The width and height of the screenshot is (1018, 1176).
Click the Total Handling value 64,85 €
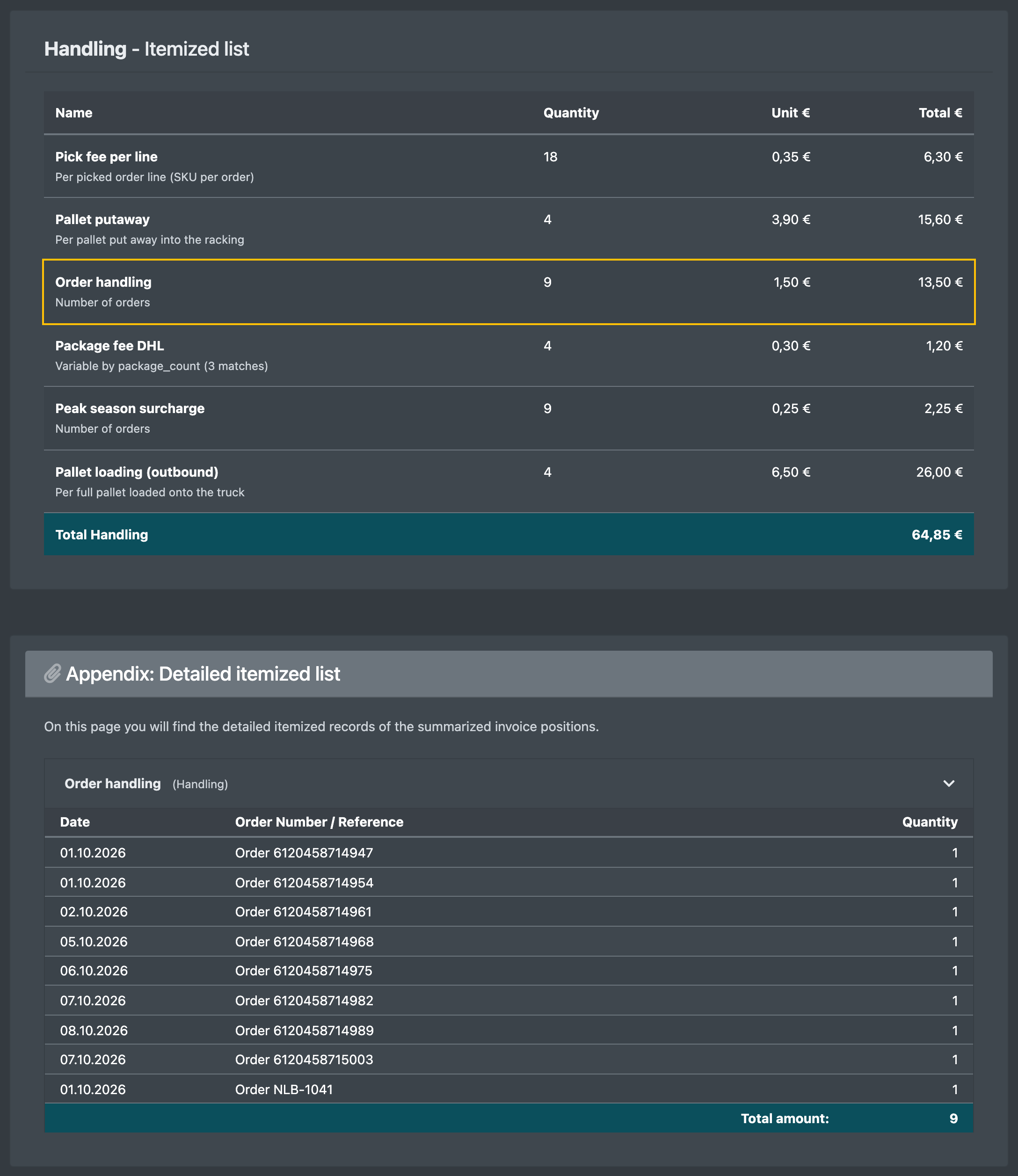pos(937,535)
